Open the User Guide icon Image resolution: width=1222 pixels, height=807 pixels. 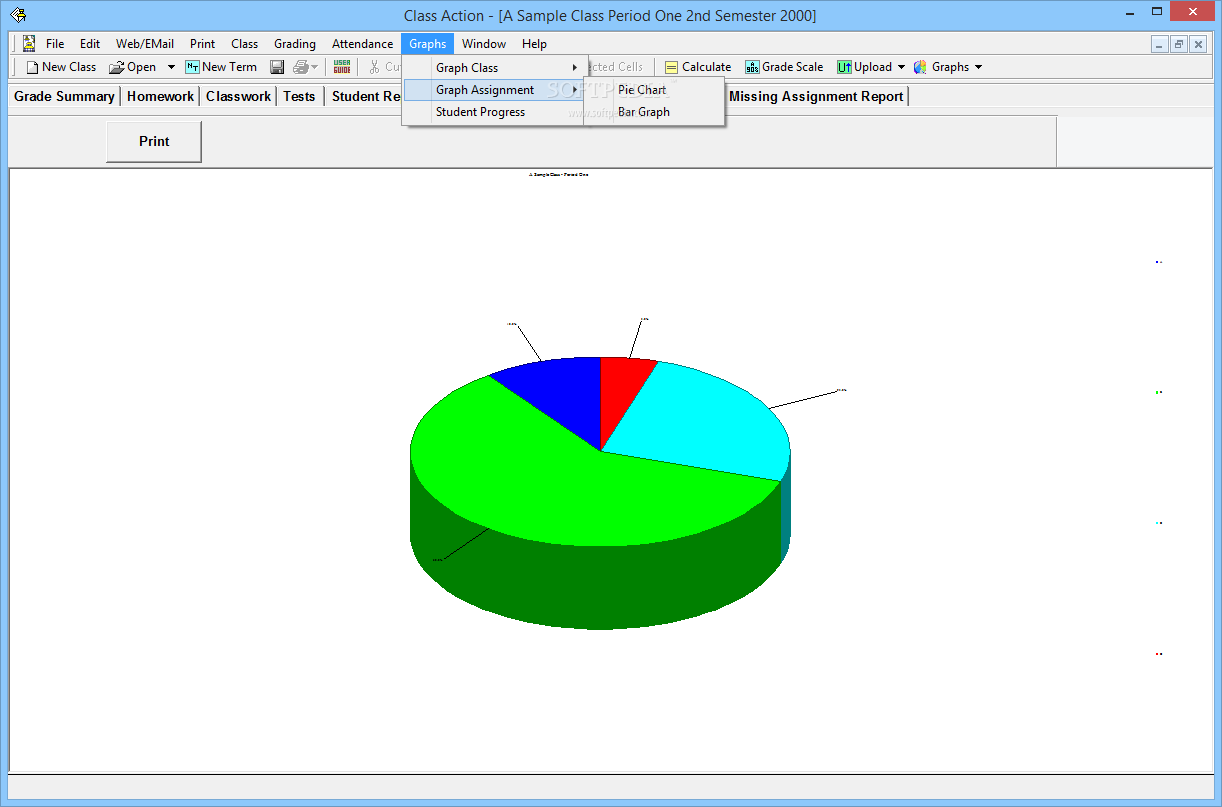point(342,67)
